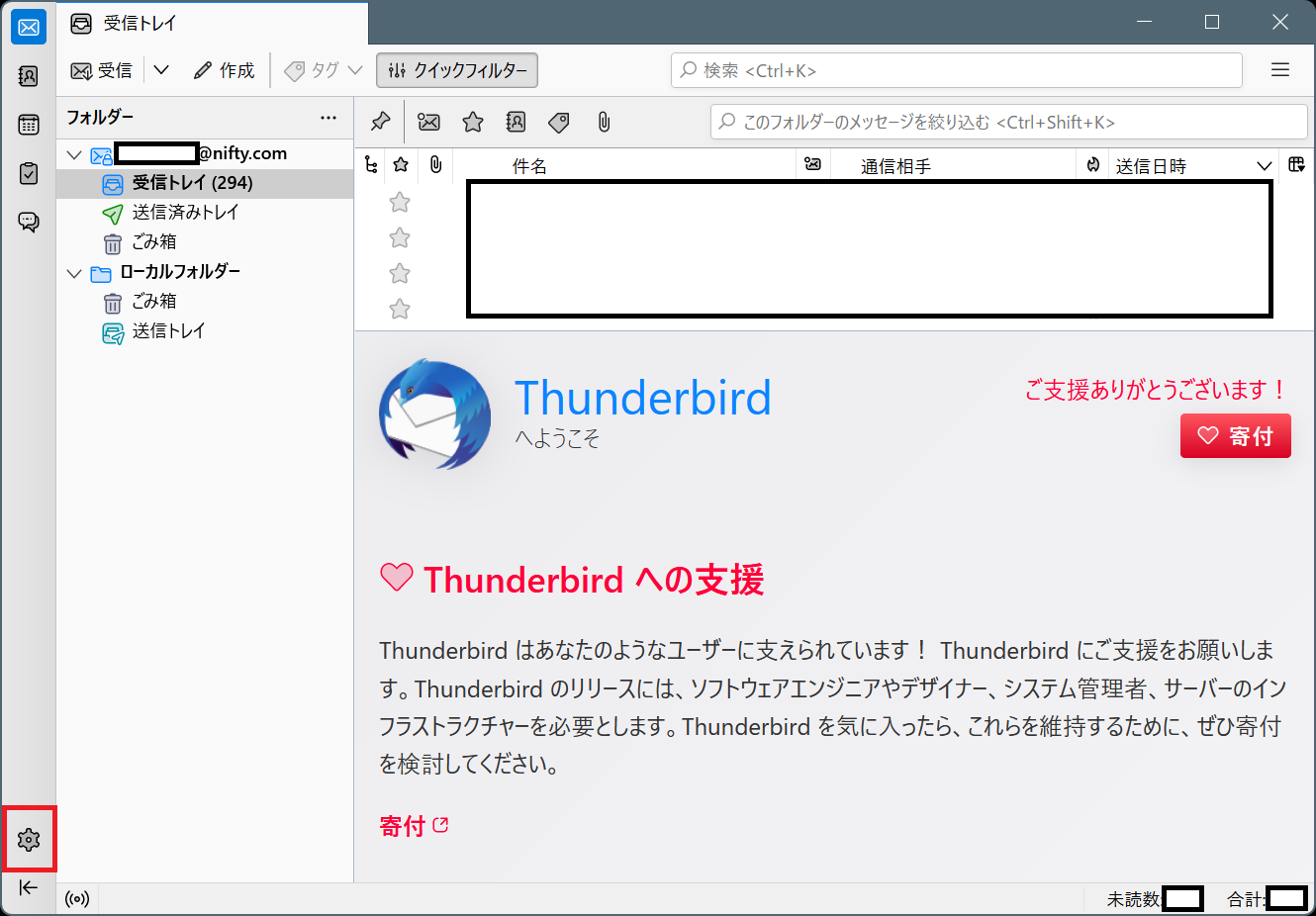The image size is (1316, 916).
Task: Pin the quick filter settings
Action: pyautogui.click(x=380, y=122)
